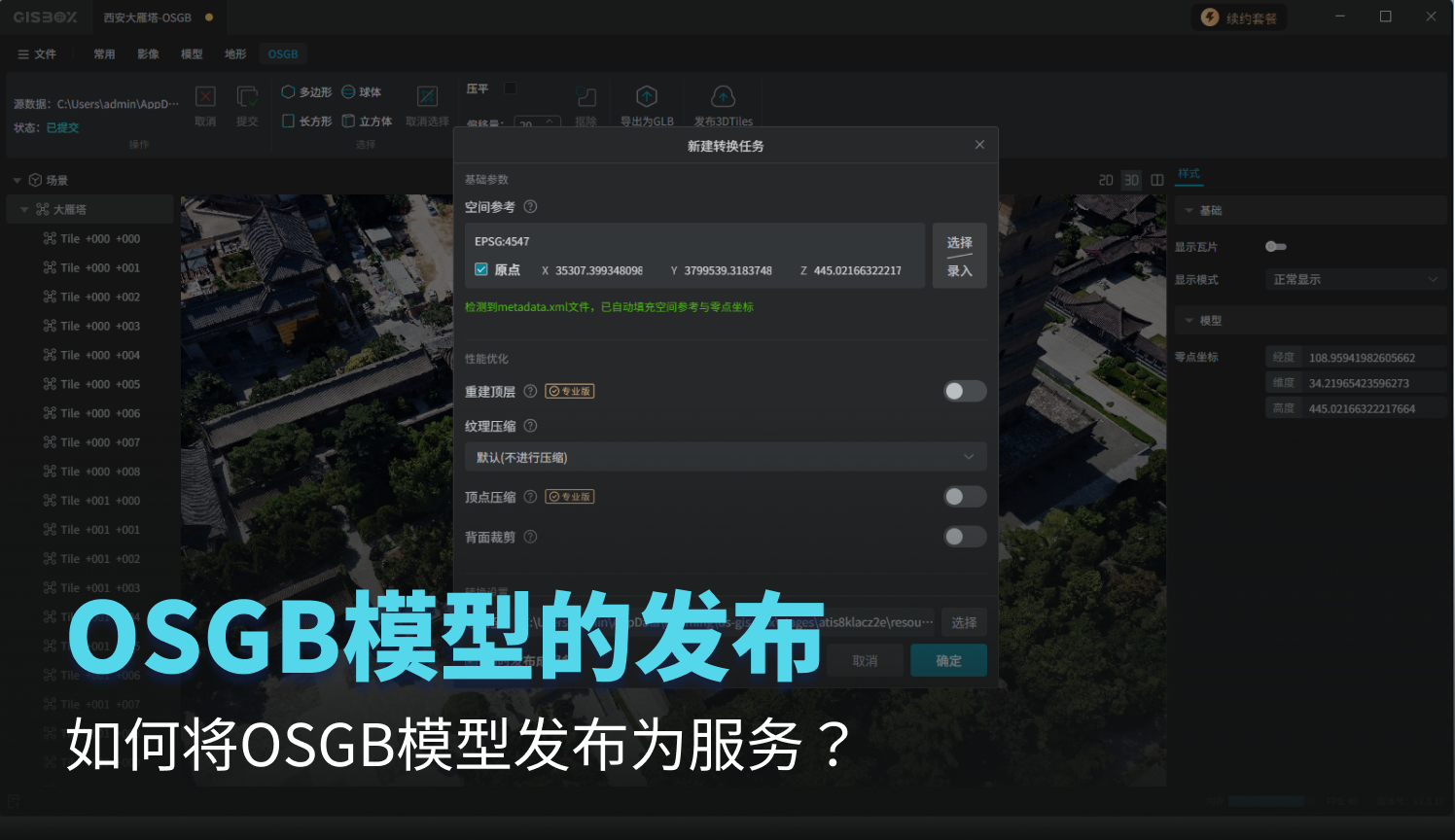This screenshot has height=840, width=1455.
Task: Open the 显示模式 dropdown
Action: click(1354, 280)
